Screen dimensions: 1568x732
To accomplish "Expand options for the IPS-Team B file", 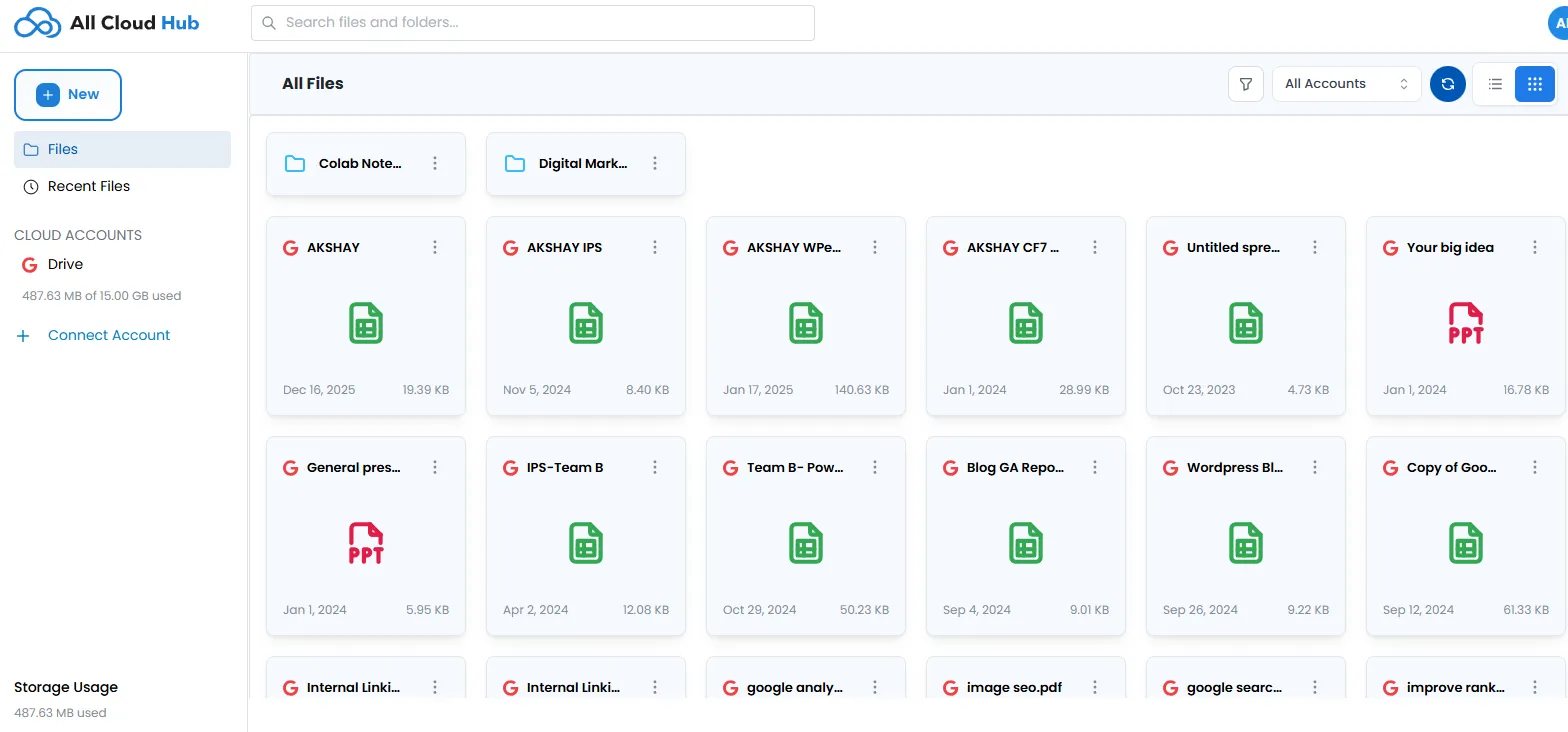I will (655, 468).
